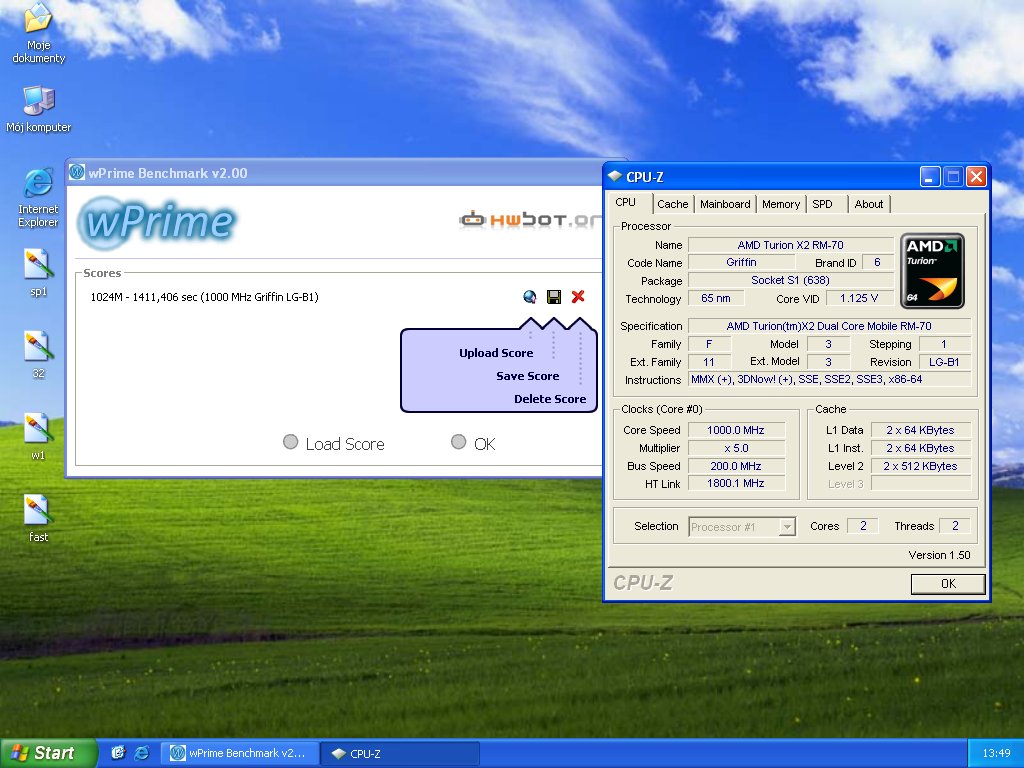The image size is (1024, 768).
Task: Switch to the Cache tab
Action: [x=673, y=204]
